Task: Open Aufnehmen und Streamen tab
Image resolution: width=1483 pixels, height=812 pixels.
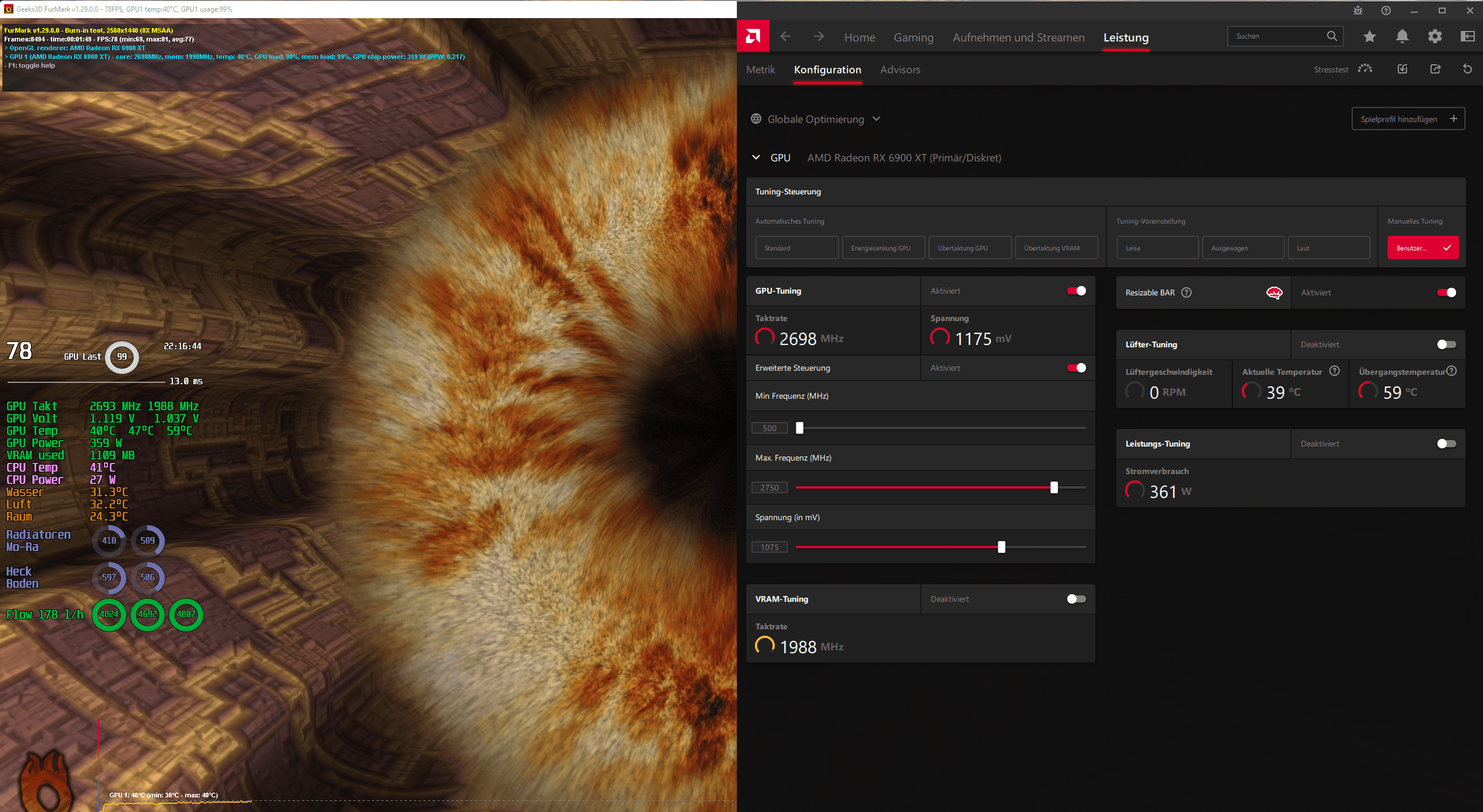Action: 1018,37
